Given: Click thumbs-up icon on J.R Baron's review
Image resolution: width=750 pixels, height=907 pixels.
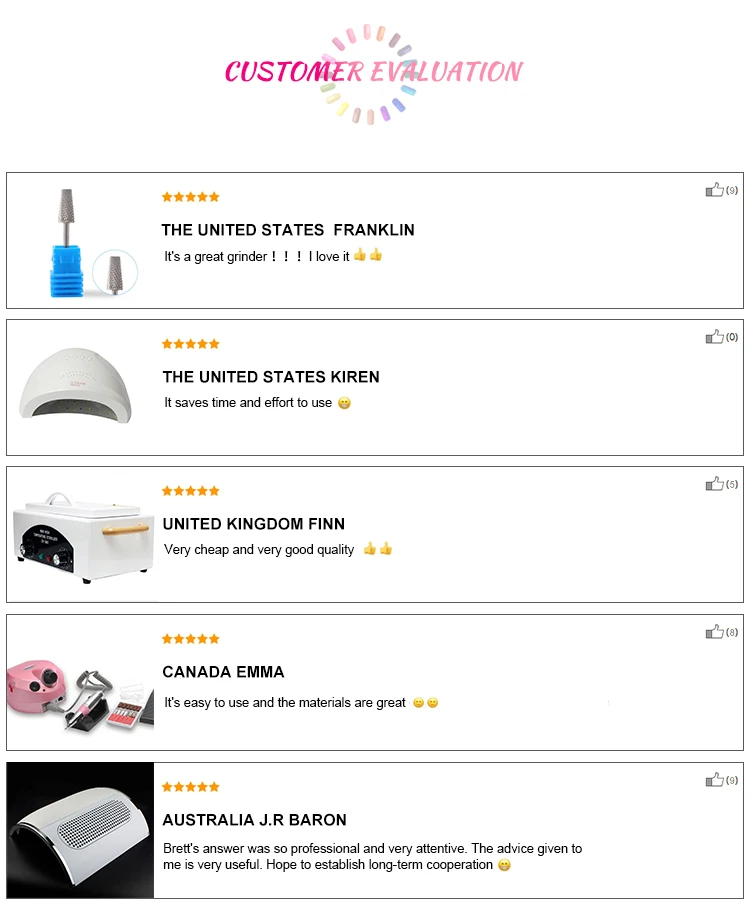Looking at the screenshot, I should pos(714,780).
